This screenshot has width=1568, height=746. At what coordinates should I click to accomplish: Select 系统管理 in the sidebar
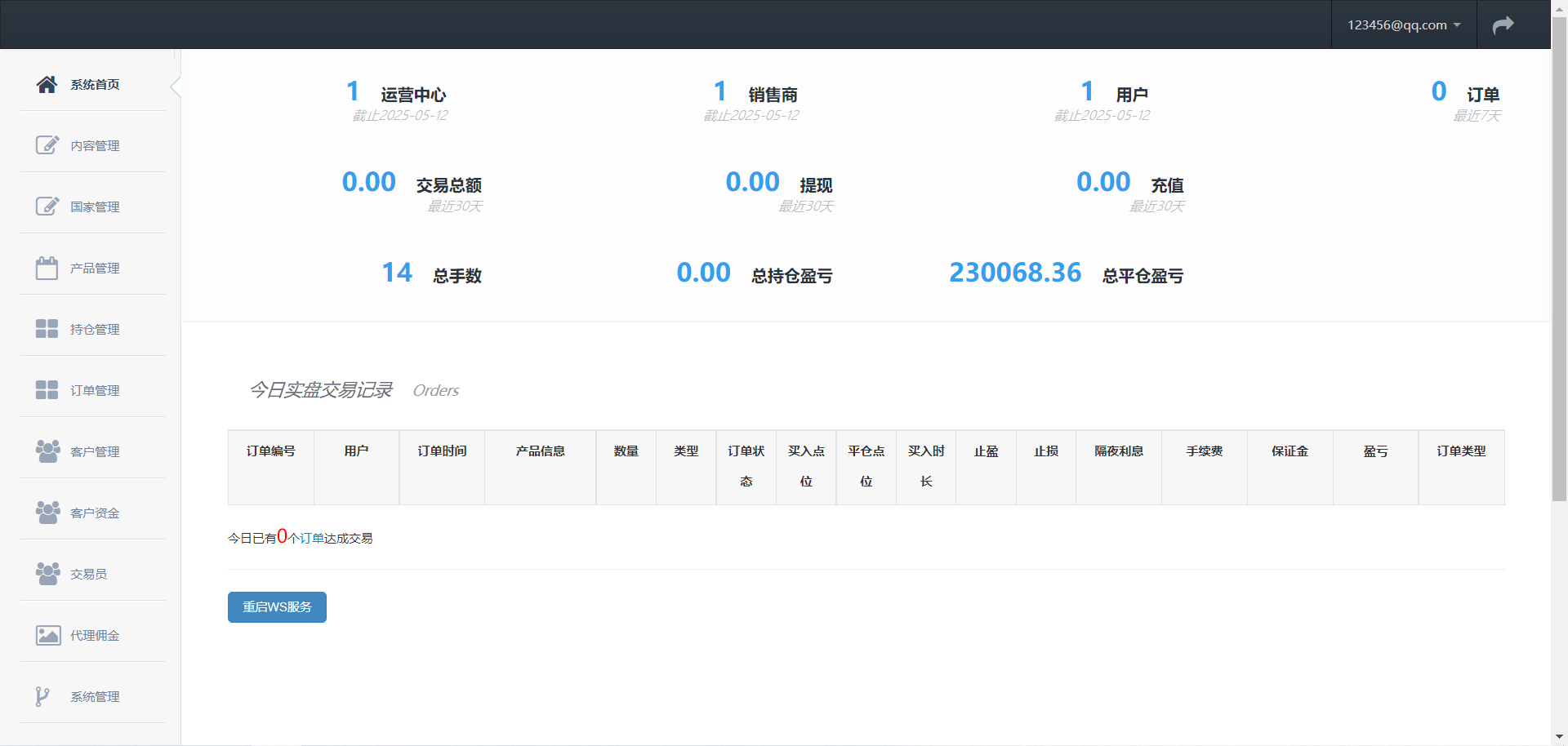tap(95, 696)
